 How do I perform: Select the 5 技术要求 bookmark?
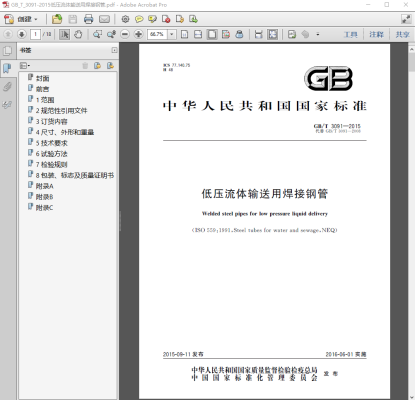(x=52, y=143)
